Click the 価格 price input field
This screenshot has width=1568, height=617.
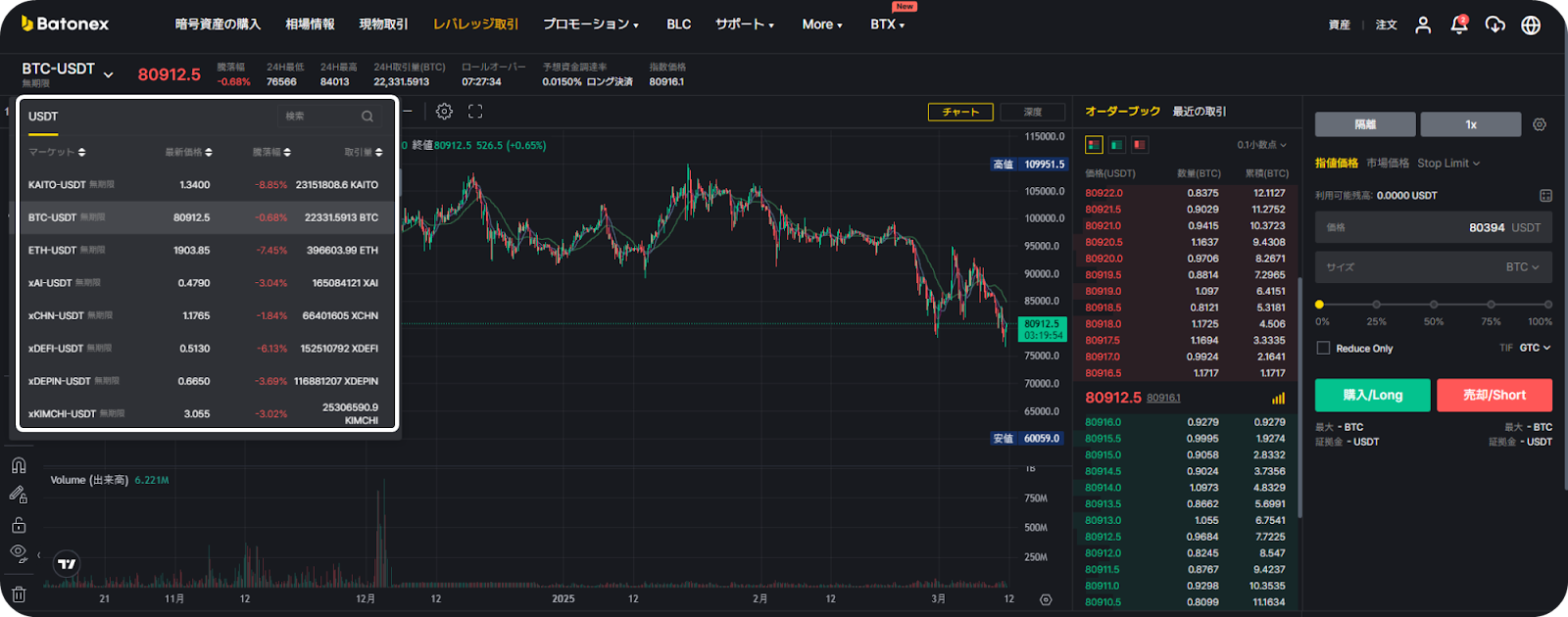point(1434,227)
